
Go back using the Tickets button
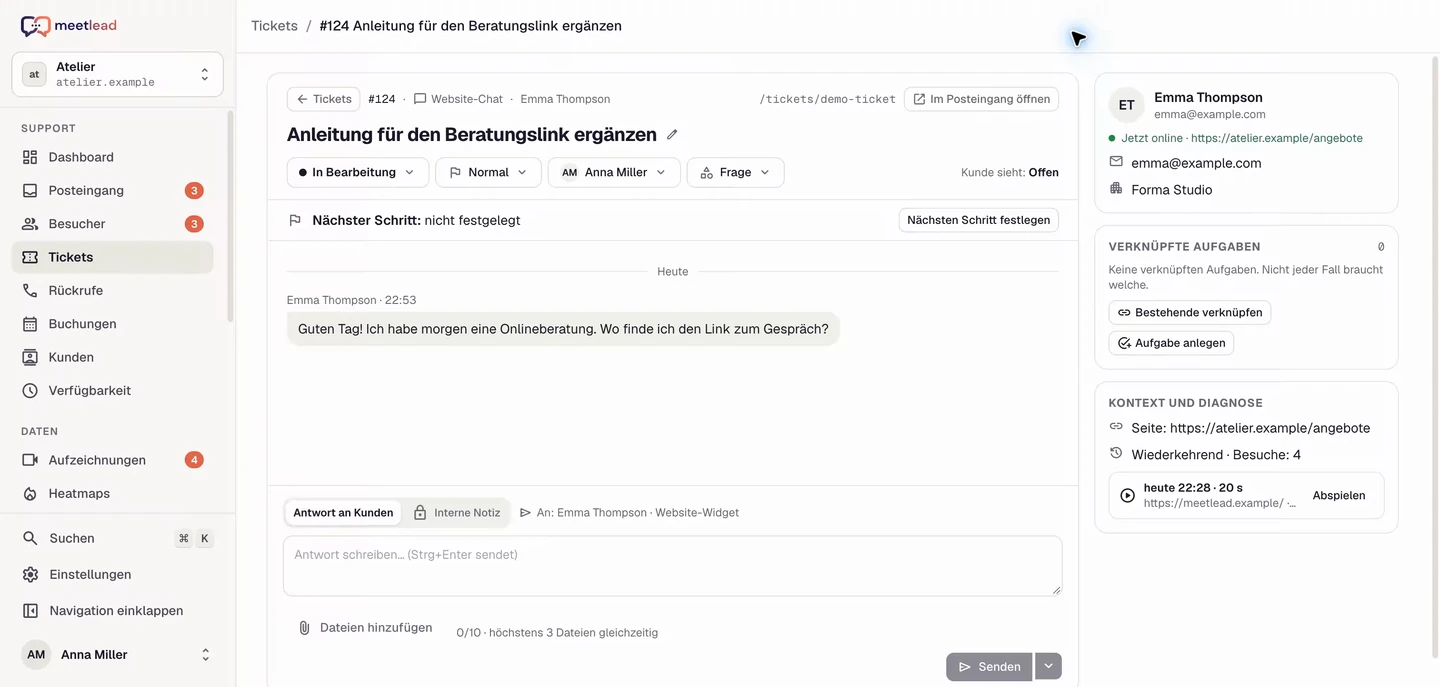(x=324, y=99)
